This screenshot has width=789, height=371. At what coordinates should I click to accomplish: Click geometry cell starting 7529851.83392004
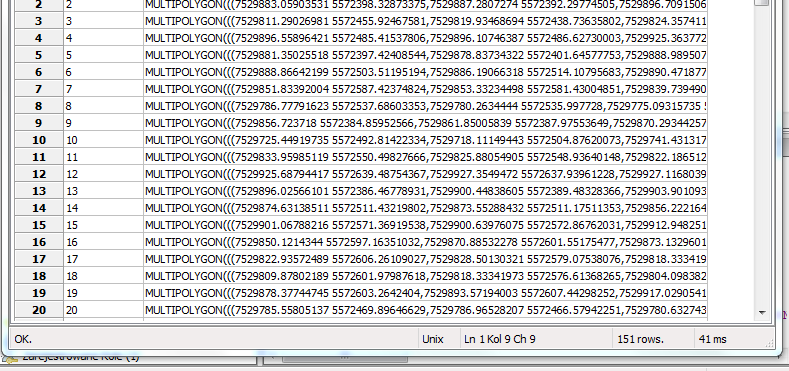tap(426, 89)
